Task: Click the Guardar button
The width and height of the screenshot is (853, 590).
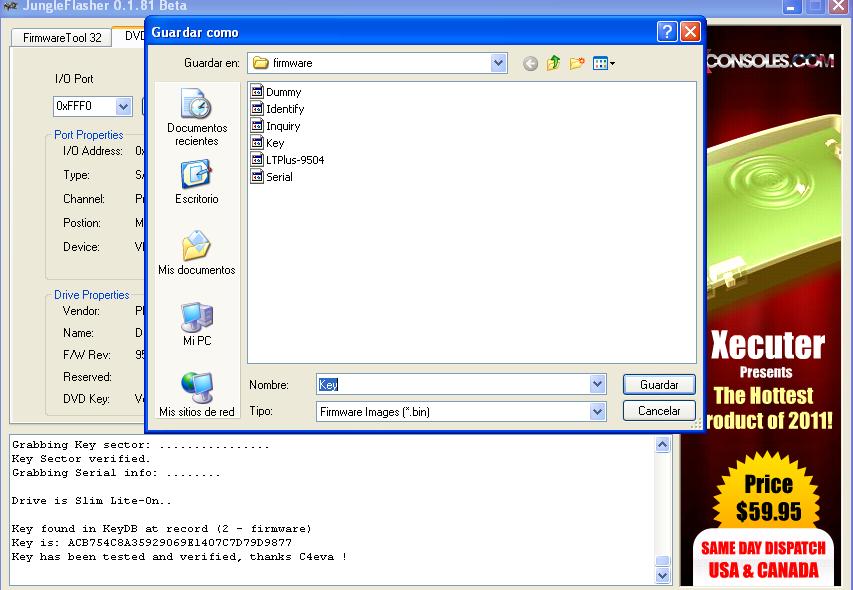Action: (659, 384)
